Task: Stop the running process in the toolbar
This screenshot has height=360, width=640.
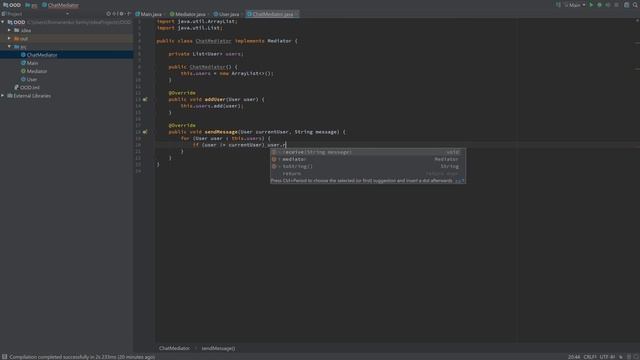Action: (x=616, y=5)
